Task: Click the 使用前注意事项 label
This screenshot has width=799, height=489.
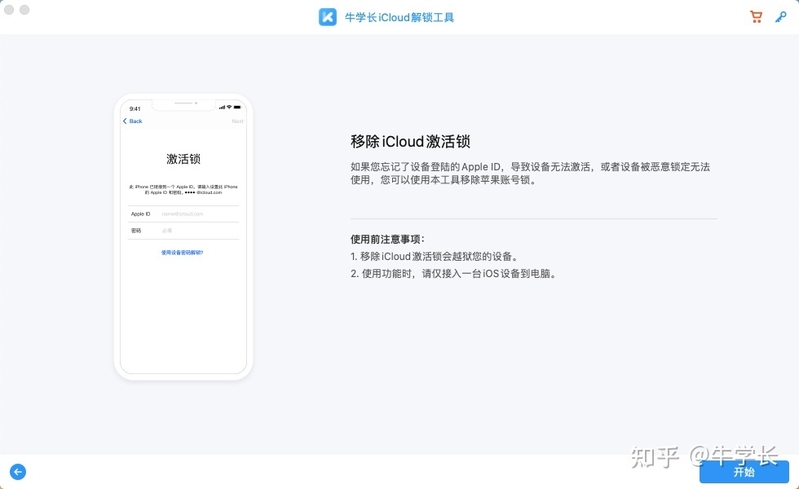Action: coord(387,239)
